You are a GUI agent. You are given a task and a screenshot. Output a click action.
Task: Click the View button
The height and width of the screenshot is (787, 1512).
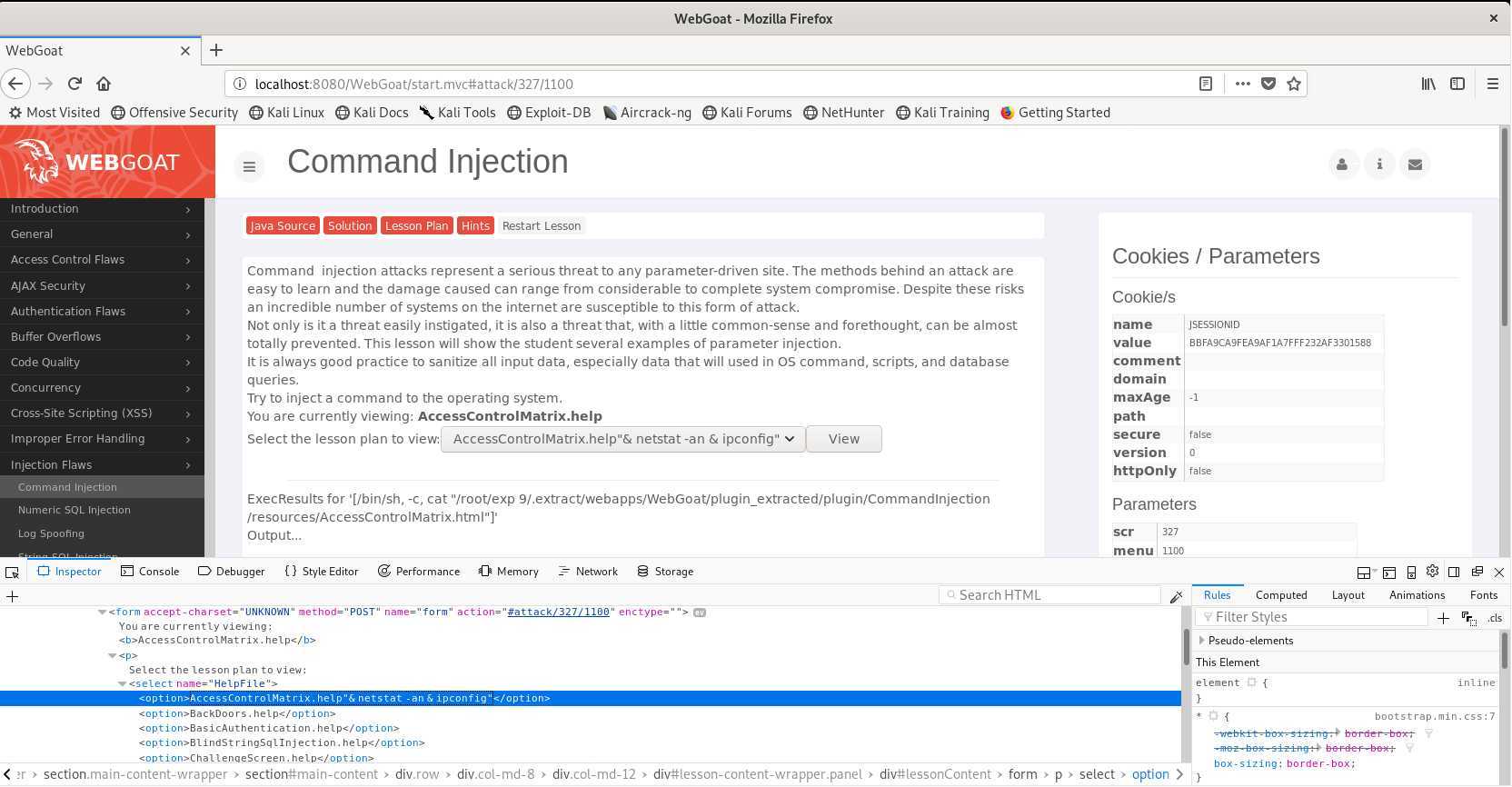843,439
